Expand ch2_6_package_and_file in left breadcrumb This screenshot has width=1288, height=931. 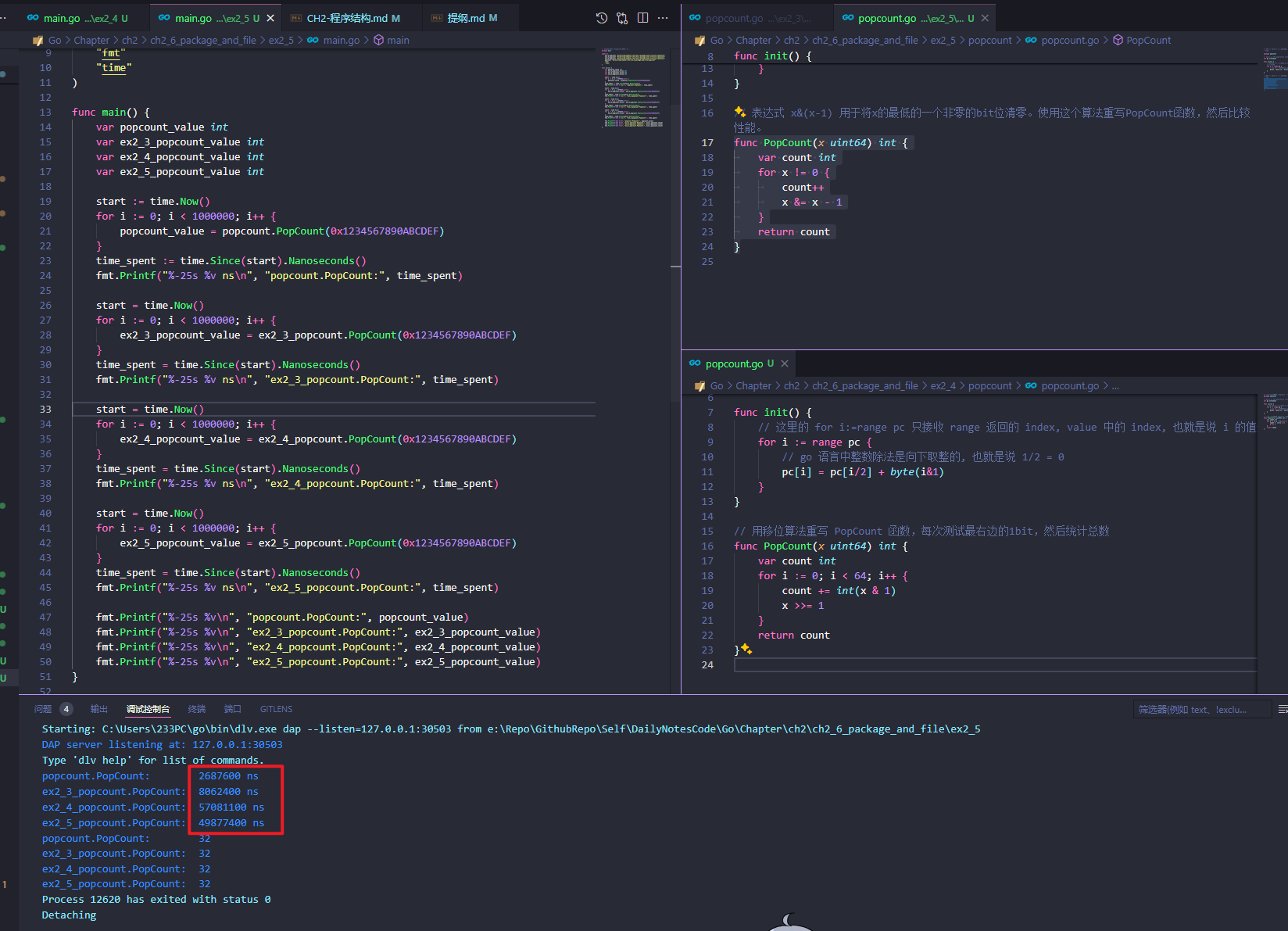[x=203, y=40]
